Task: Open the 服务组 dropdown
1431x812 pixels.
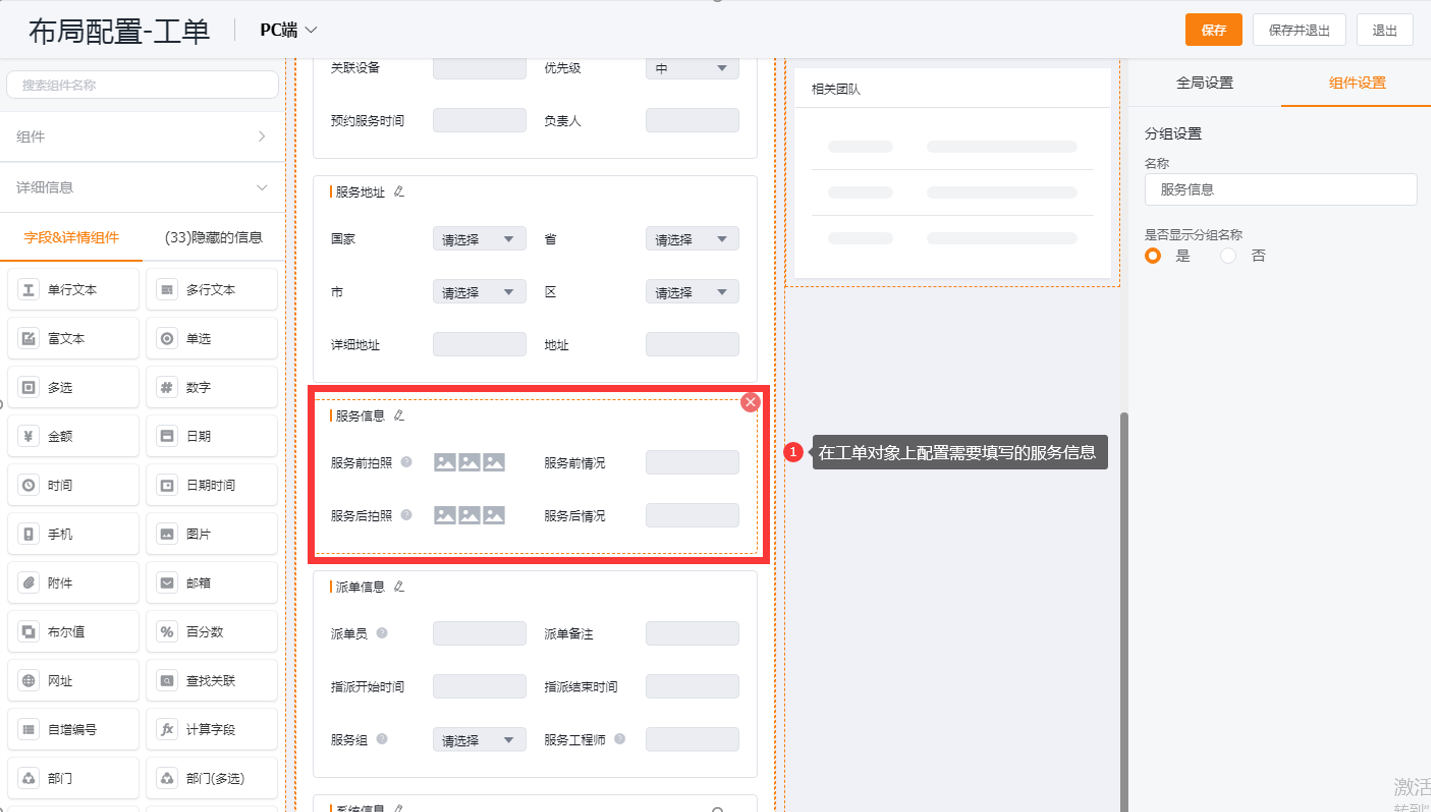Action: pos(479,740)
